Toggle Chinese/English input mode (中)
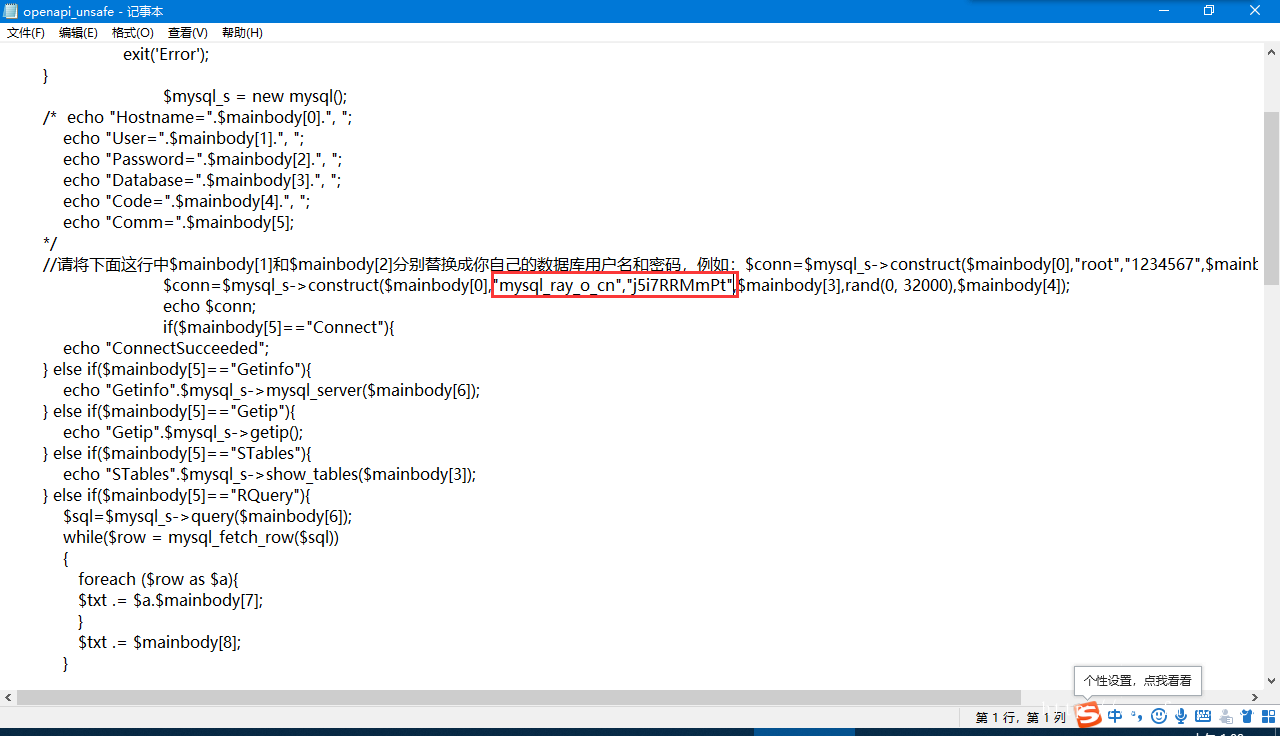Screen dimensions: 1280x736 pyautogui.click(x=1115, y=716)
